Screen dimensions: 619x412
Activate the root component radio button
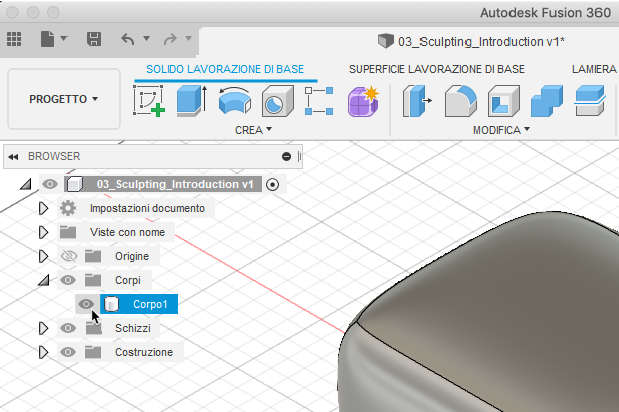coord(272,184)
